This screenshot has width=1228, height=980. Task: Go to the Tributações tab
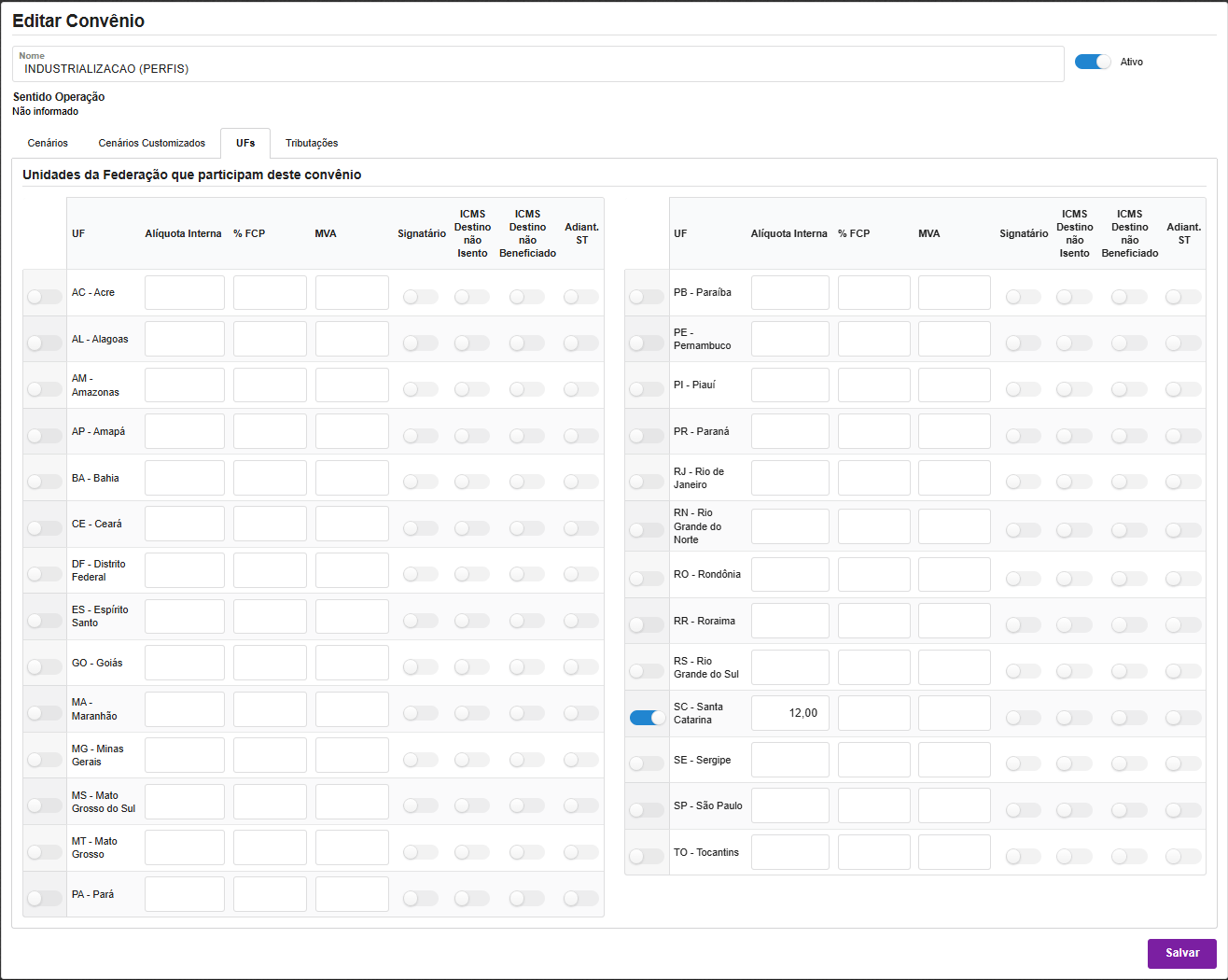312,143
